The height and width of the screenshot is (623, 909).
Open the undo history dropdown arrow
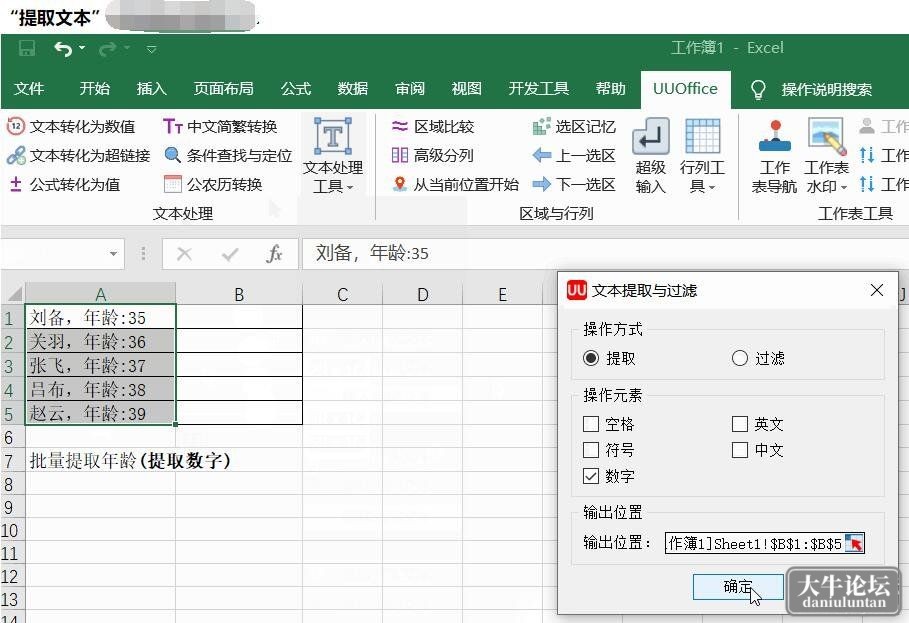pyautogui.click(x=82, y=48)
